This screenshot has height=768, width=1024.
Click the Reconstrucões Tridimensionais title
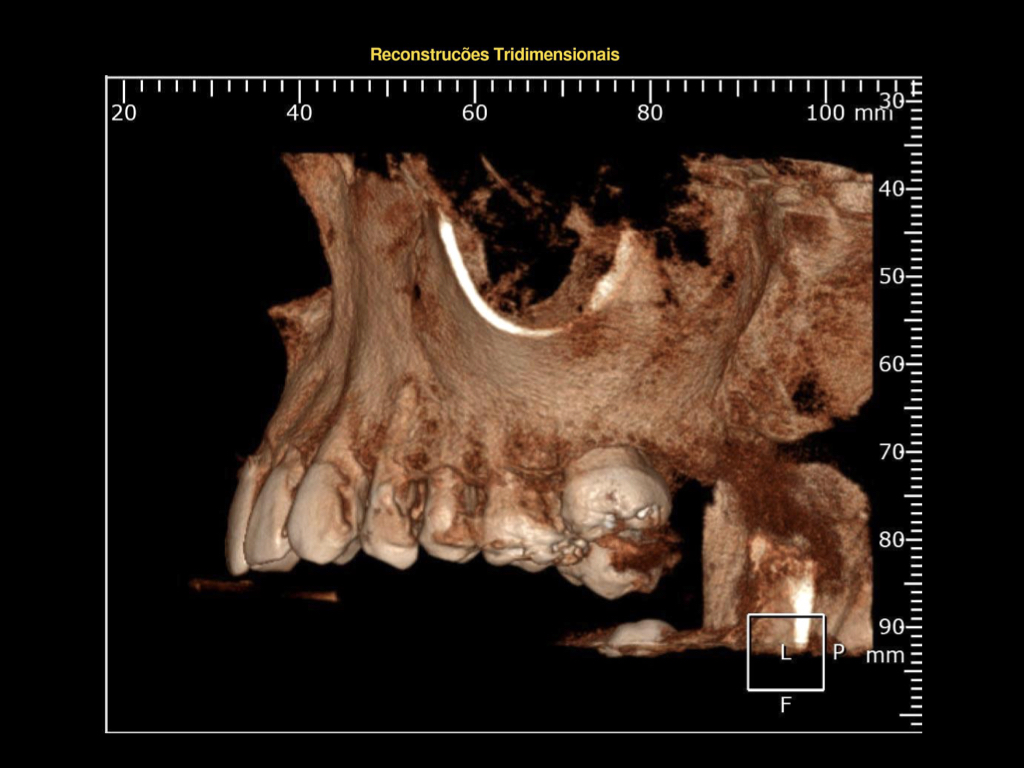pyautogui.click(x=494, y=54)
